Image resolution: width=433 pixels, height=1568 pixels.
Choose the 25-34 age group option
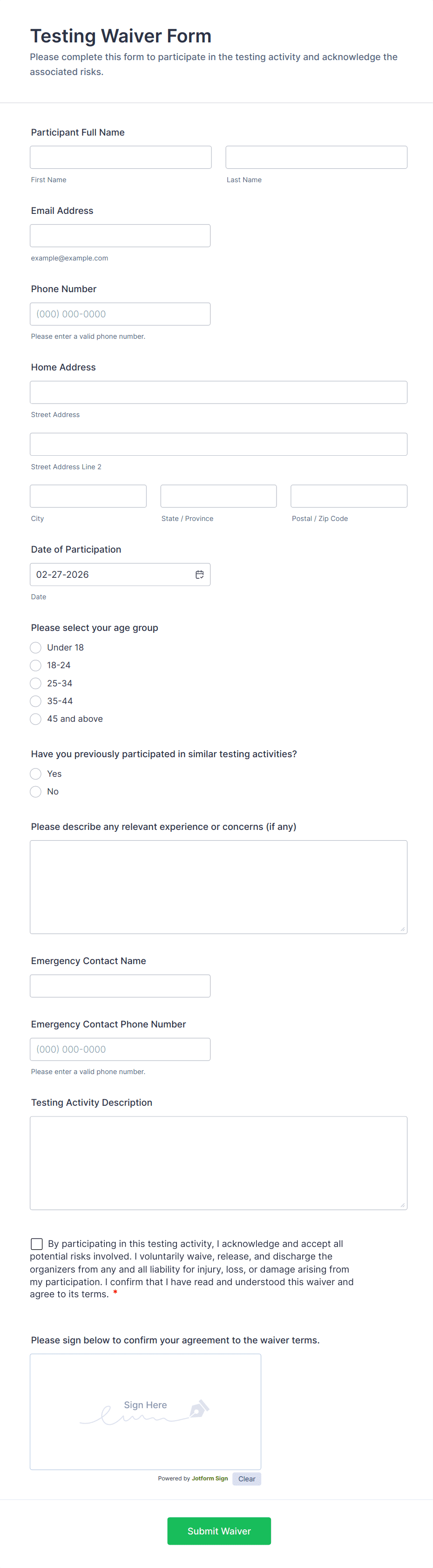pos(36,684)
